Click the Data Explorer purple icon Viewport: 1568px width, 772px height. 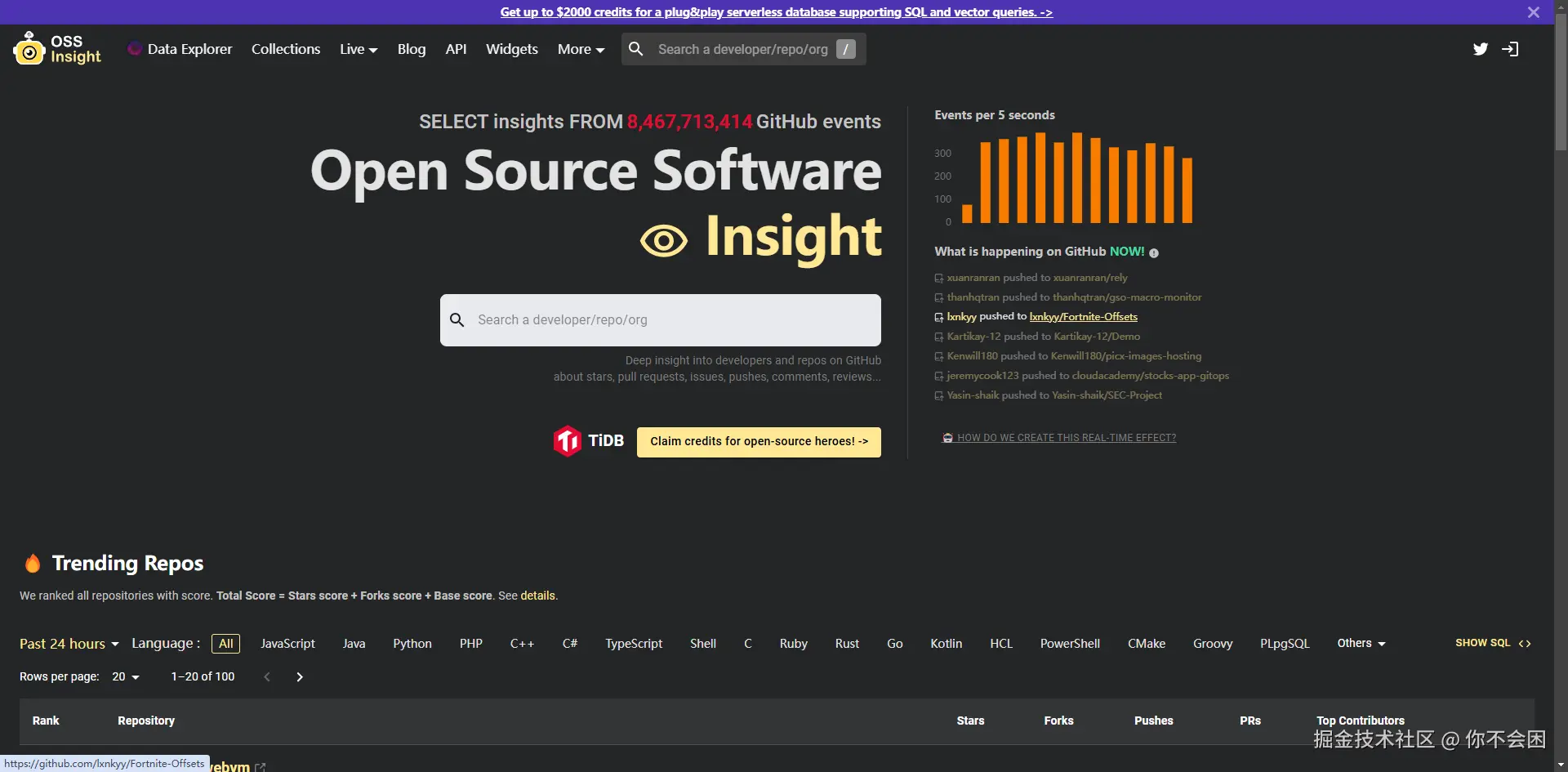tap(135, 49)
